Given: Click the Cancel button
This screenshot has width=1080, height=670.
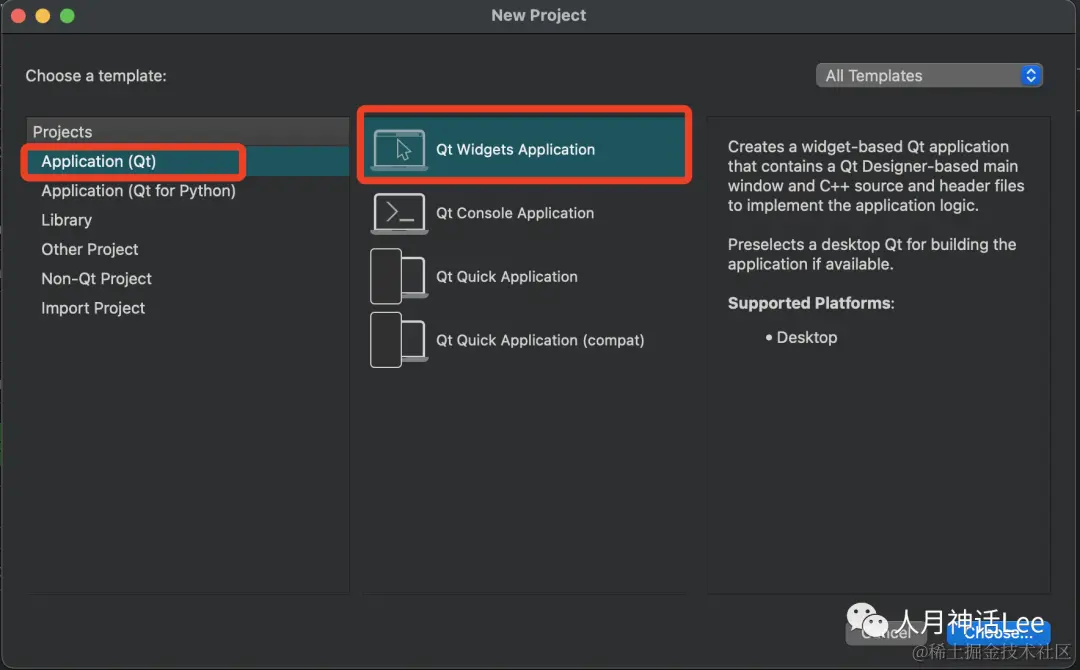Looking at the screenshot, I should click(x=886, y=632).
